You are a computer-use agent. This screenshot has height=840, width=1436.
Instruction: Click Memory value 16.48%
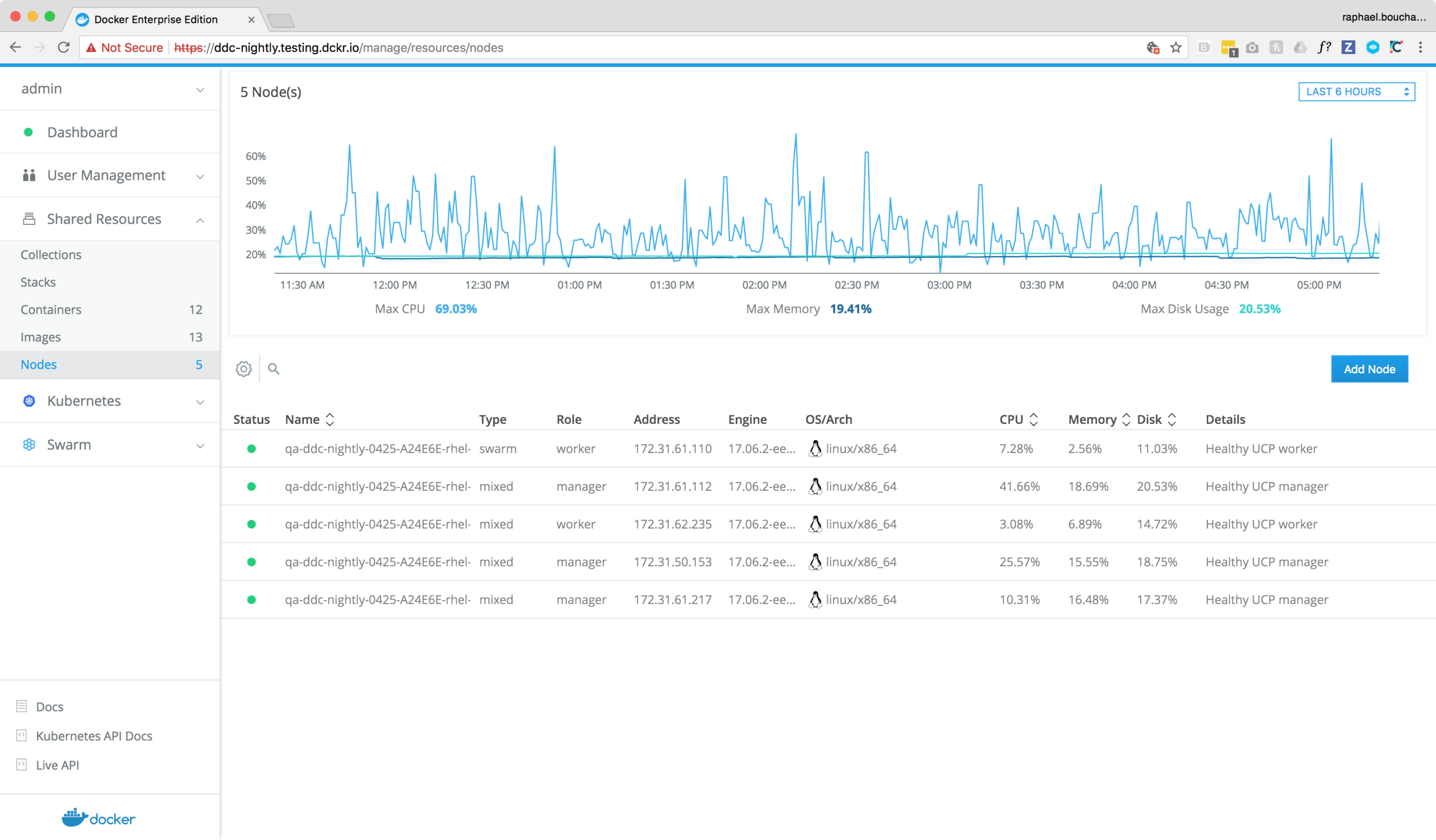point(1088,599)
